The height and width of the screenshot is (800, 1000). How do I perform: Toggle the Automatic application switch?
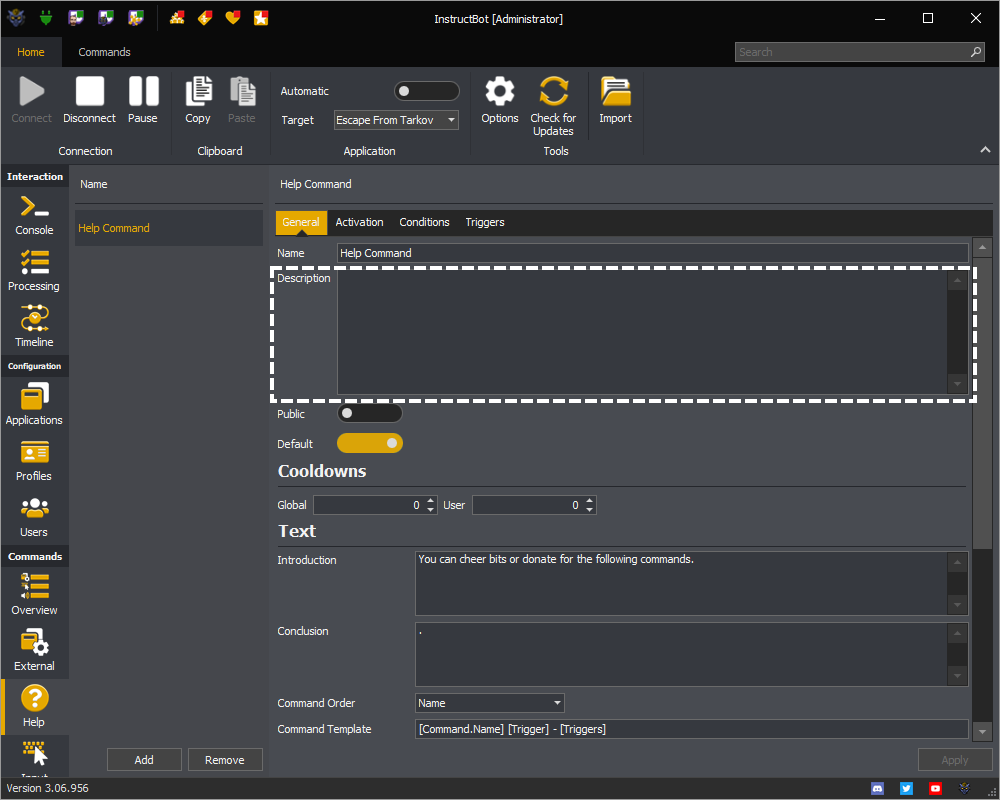[427, 91]
